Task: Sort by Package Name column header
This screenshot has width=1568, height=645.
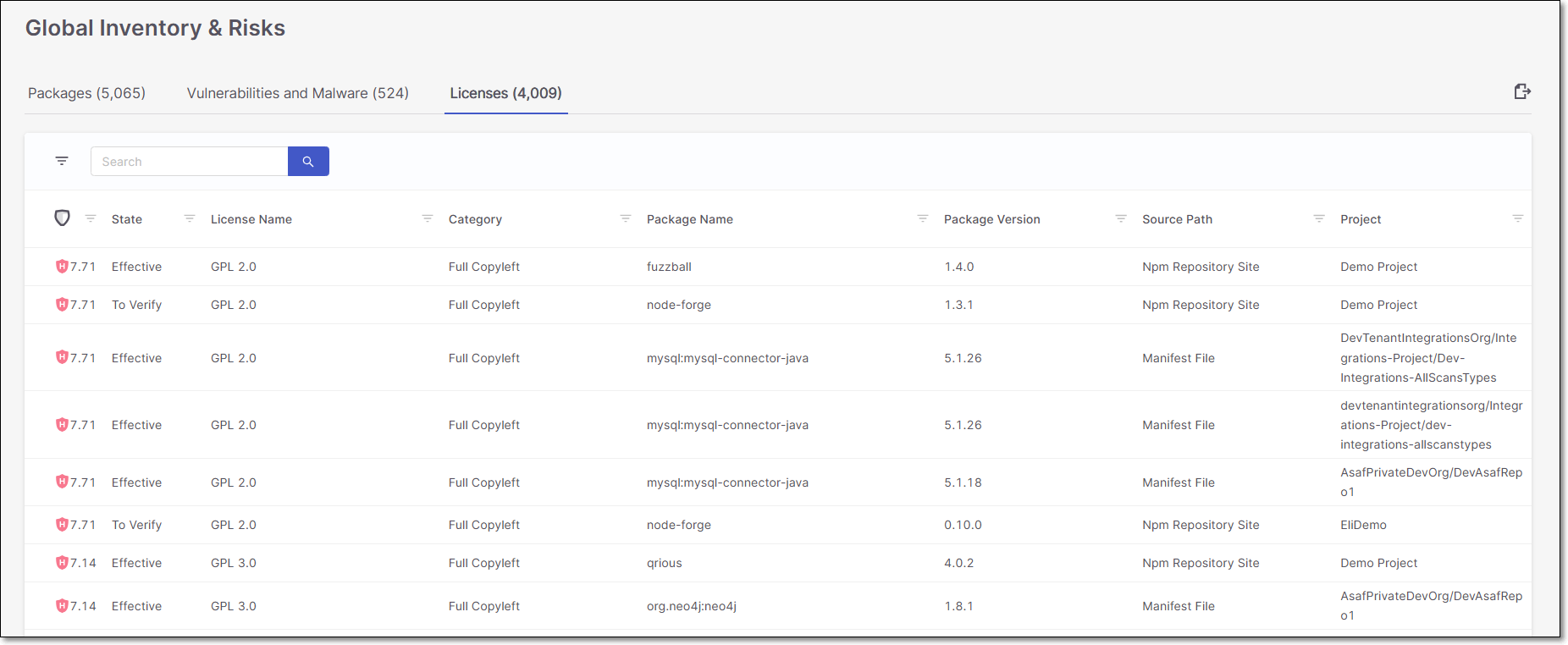Action: 690,219
